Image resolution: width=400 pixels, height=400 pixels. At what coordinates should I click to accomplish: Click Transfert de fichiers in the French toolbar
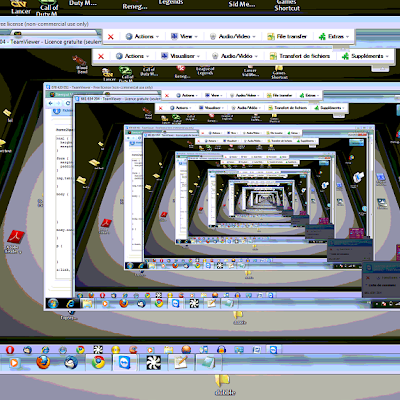[300, 56]
